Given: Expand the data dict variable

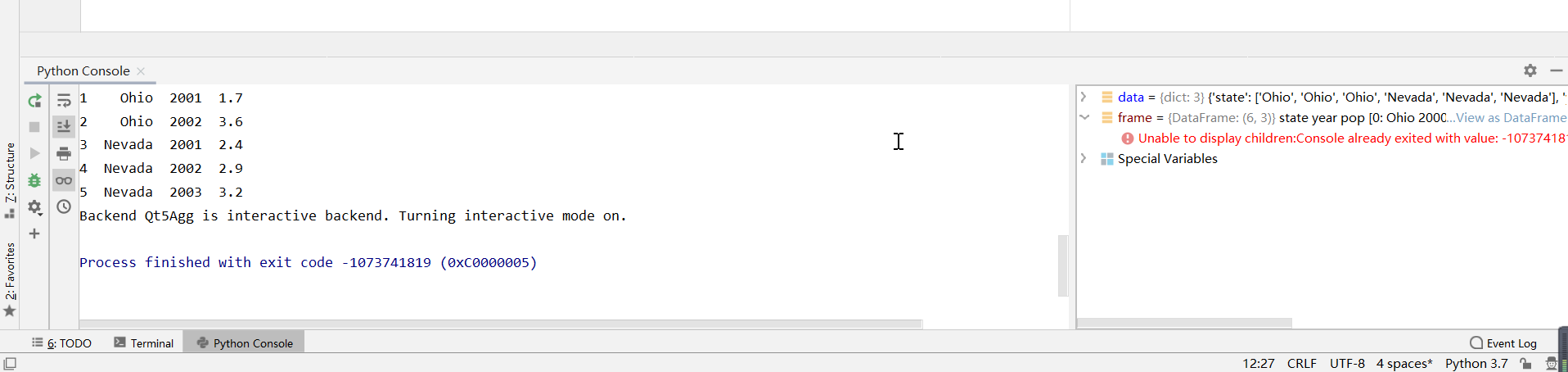Looking at the screenshot, I should pyautogui.click(x=1084, y=97).
